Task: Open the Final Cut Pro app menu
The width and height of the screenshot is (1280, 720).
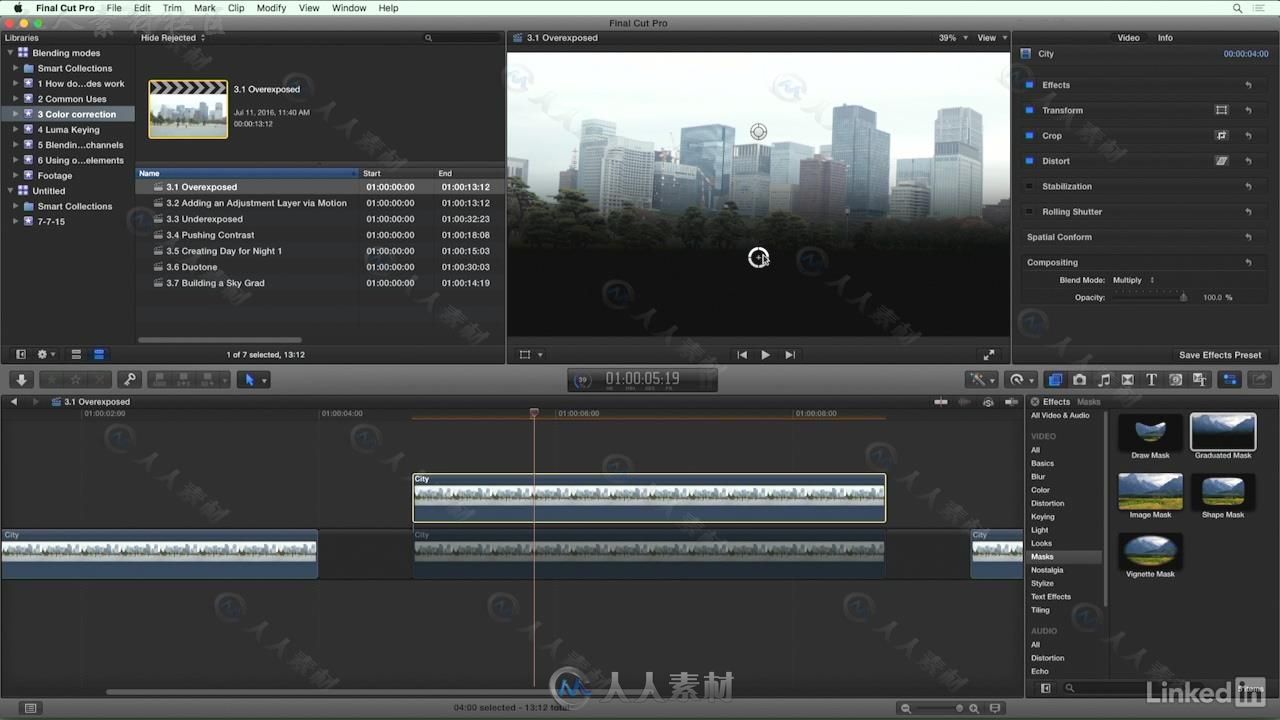Action: (65, 8)
